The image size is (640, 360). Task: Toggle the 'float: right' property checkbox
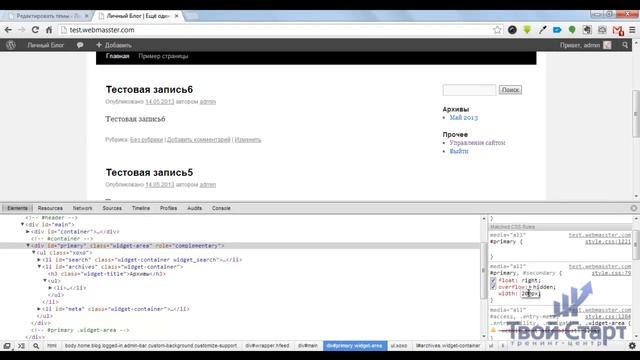(x=493, y=280)
